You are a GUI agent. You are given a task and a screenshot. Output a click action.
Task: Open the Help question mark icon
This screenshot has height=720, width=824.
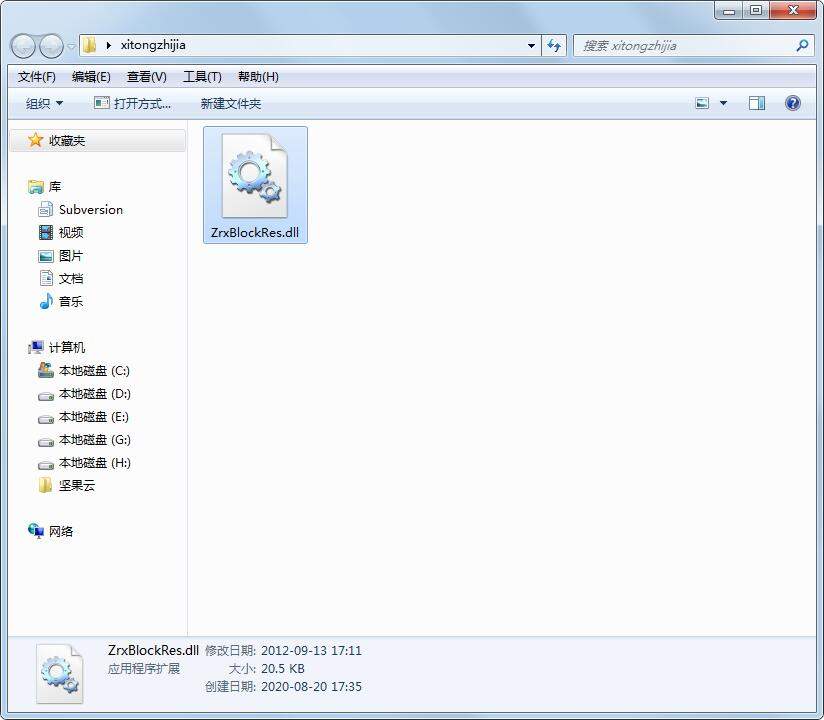tap(793, 102)
